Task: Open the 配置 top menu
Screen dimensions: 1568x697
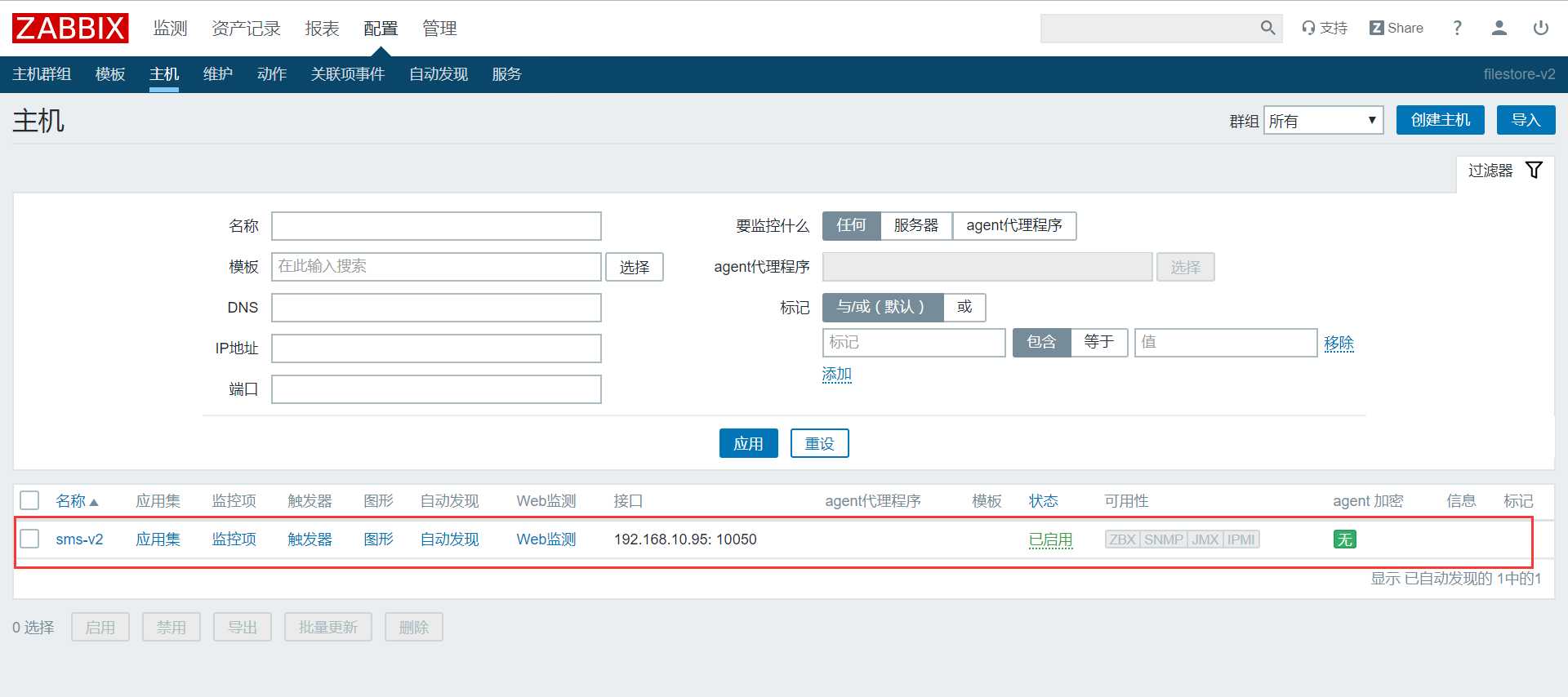Action: click(381, 29)
